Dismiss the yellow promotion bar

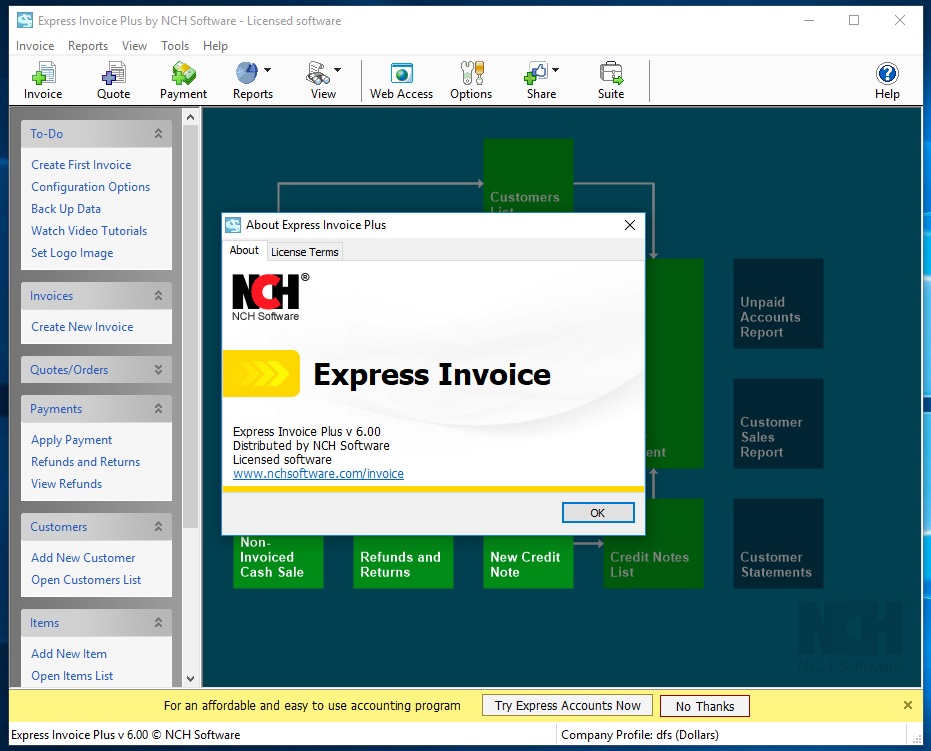(x=908, y=705)
